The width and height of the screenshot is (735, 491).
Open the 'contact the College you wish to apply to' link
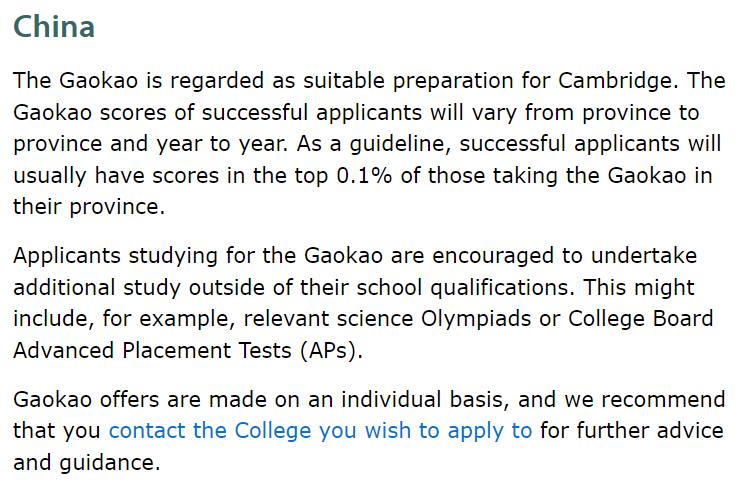click(x=320, y=431)
